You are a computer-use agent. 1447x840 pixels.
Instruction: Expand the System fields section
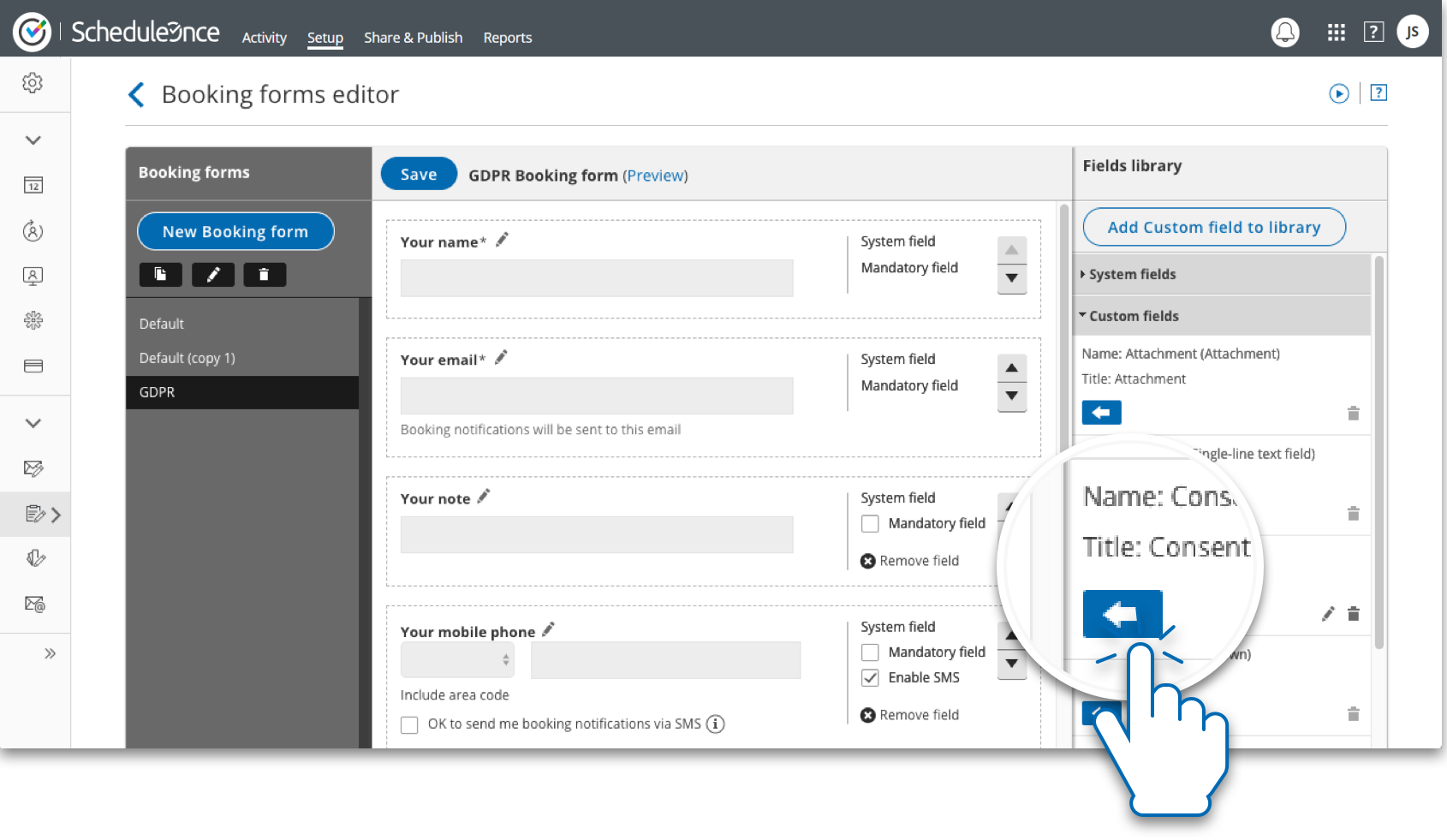click(1132, 274)
